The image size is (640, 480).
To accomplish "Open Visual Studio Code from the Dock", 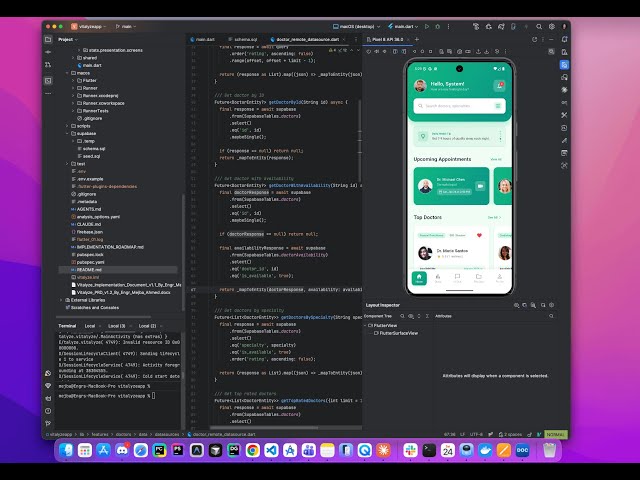I will click(271, 451).
